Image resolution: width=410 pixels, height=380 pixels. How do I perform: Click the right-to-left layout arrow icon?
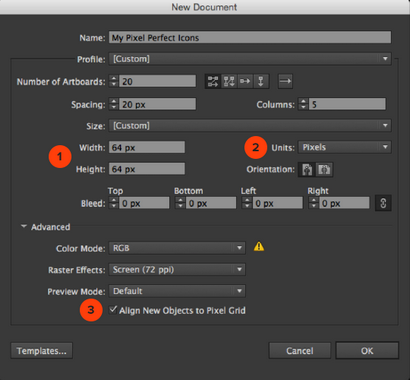tap(285, 81)
